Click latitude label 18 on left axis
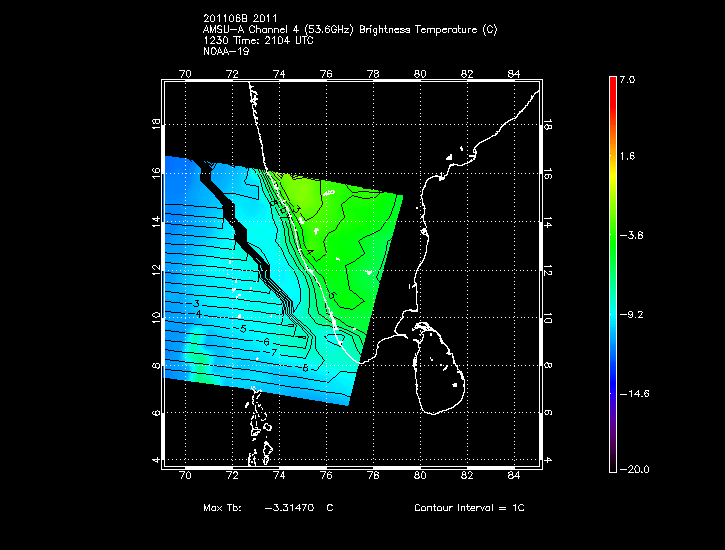 [156, 124]
